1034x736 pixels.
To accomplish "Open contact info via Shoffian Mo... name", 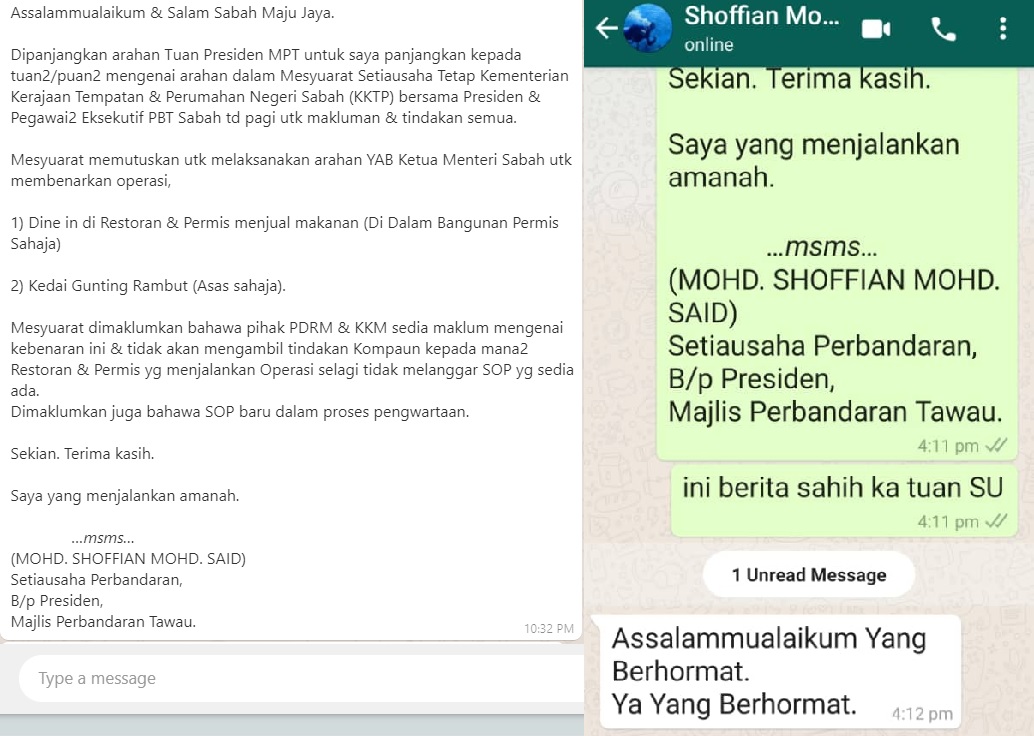I will click(762, 16).
